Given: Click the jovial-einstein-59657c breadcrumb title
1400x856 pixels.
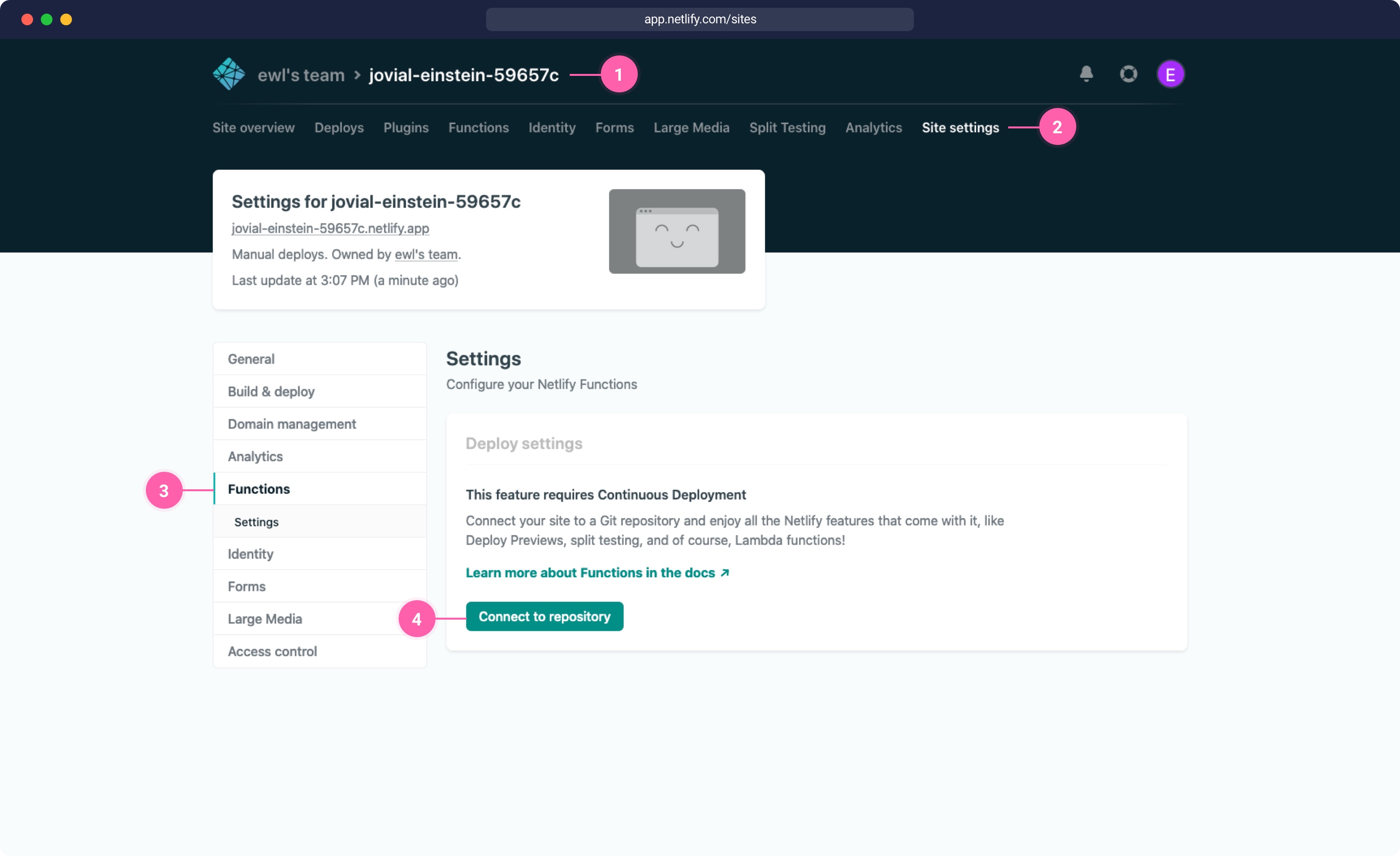Looking at the screenshot, I should coord(464,75).
